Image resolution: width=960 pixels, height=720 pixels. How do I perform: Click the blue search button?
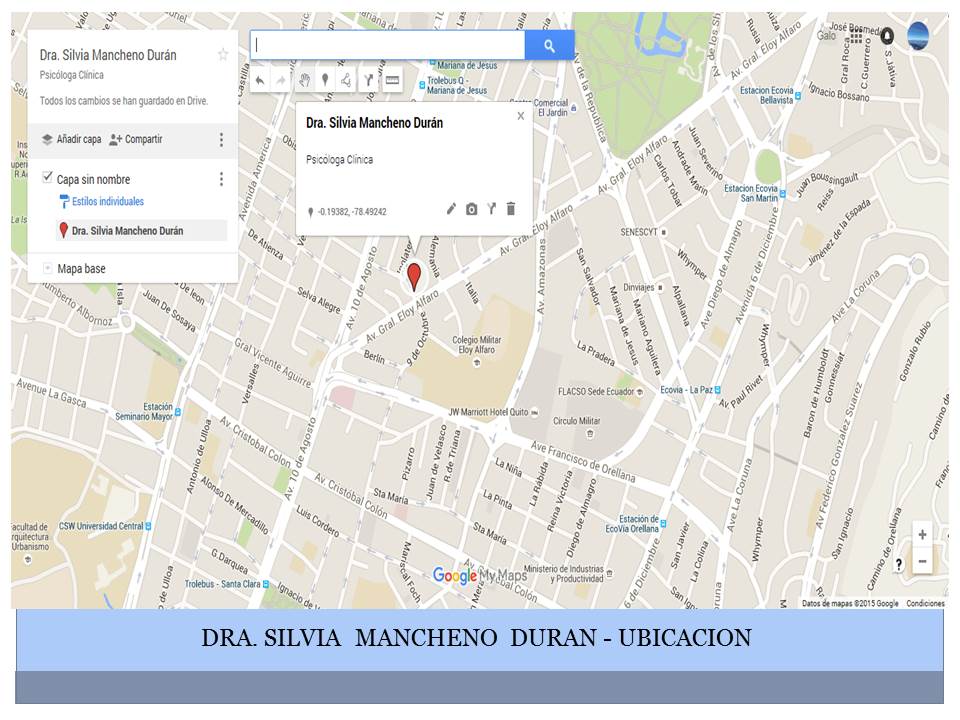tap(549, 45)
